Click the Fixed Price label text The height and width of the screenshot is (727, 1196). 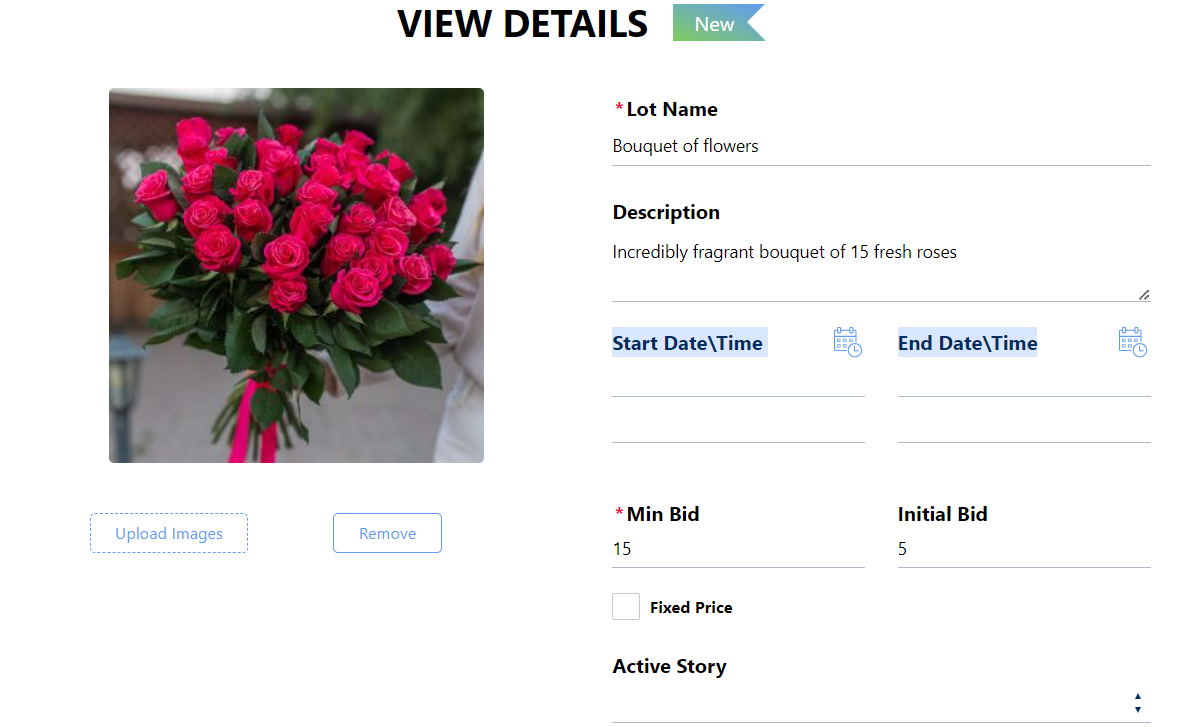(x=691, y=607)
